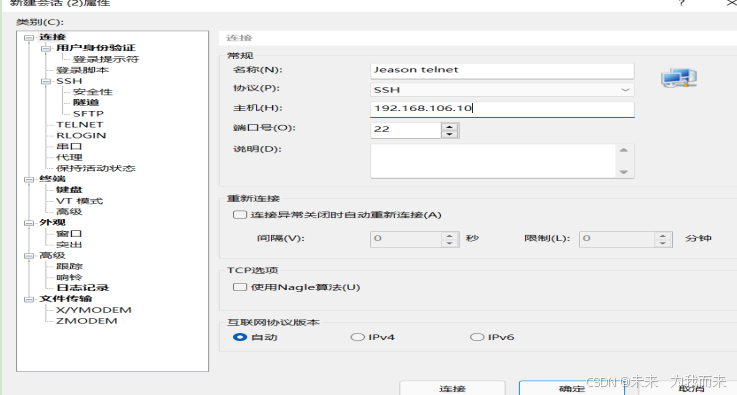Click the 确定 OK button

572,388
